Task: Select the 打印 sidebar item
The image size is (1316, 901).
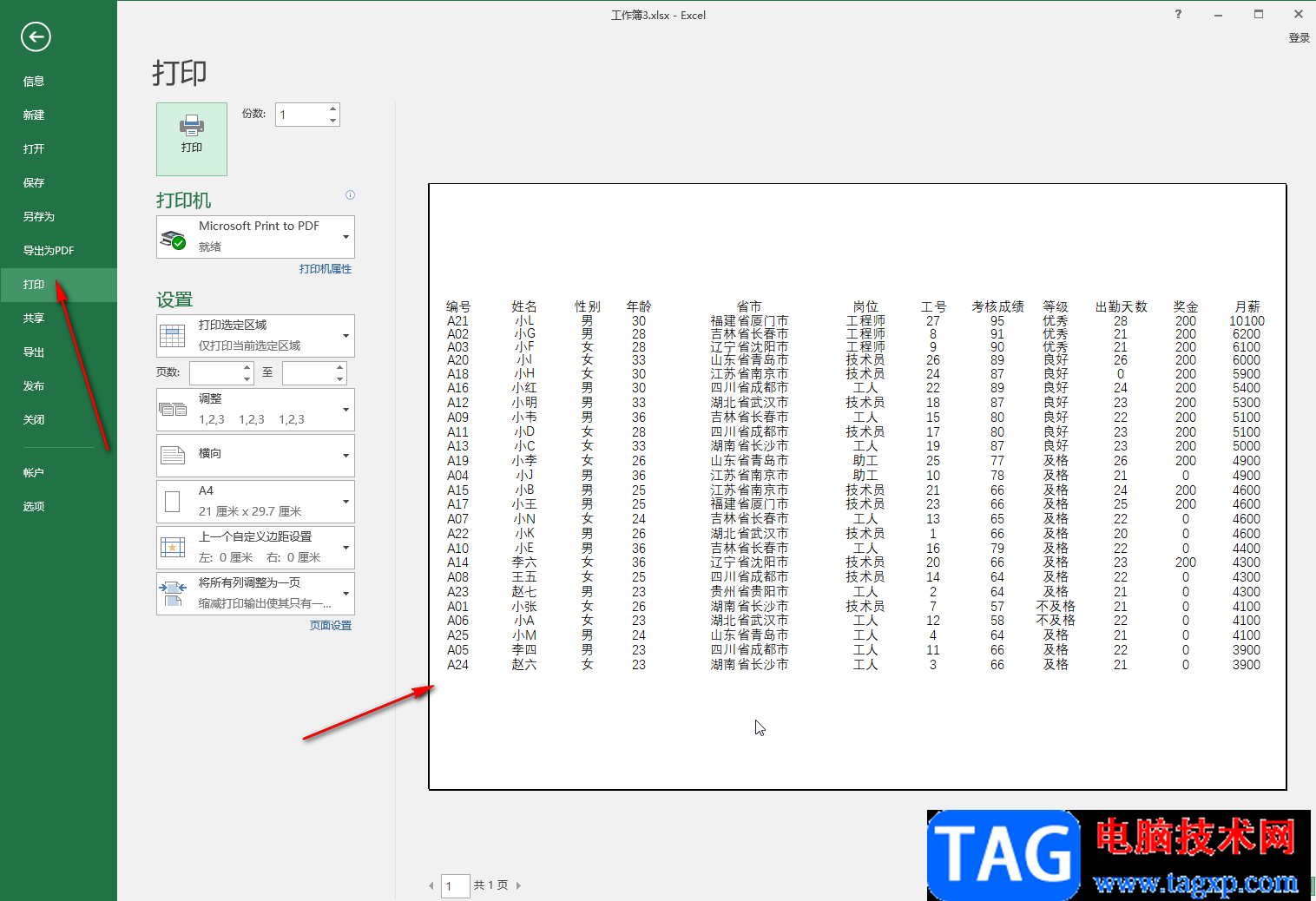Action: tap(58, 285)
